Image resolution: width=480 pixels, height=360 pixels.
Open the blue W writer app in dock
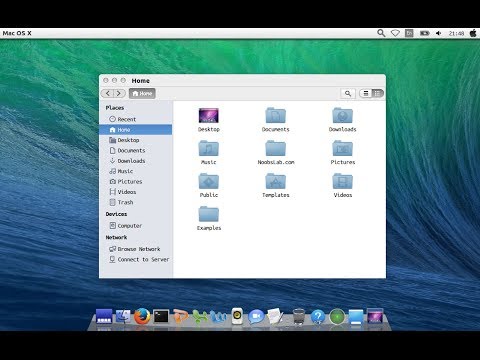click(x=218, y=317)
